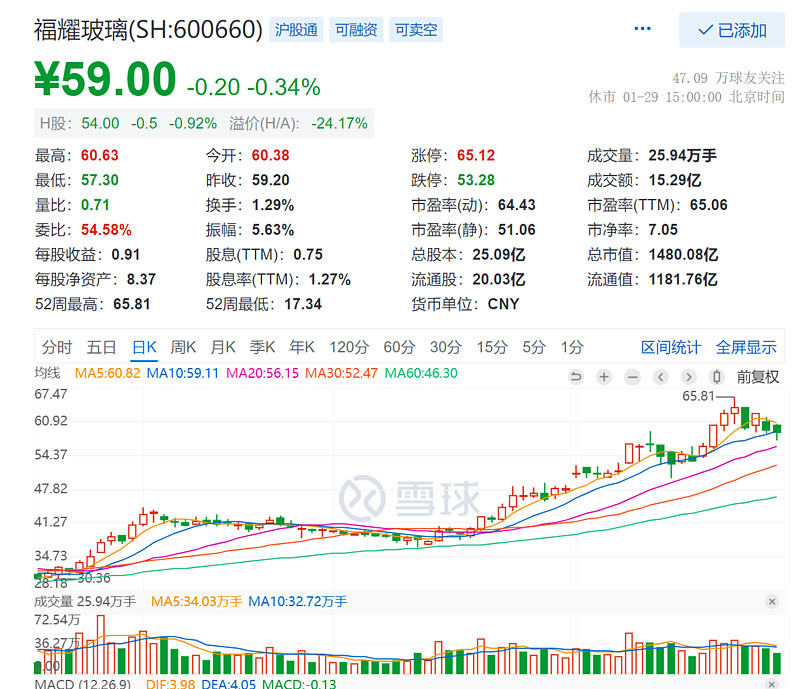Click the volume MA10:32.72万手 label
The image size is (800, 689).
pos(297,602)
